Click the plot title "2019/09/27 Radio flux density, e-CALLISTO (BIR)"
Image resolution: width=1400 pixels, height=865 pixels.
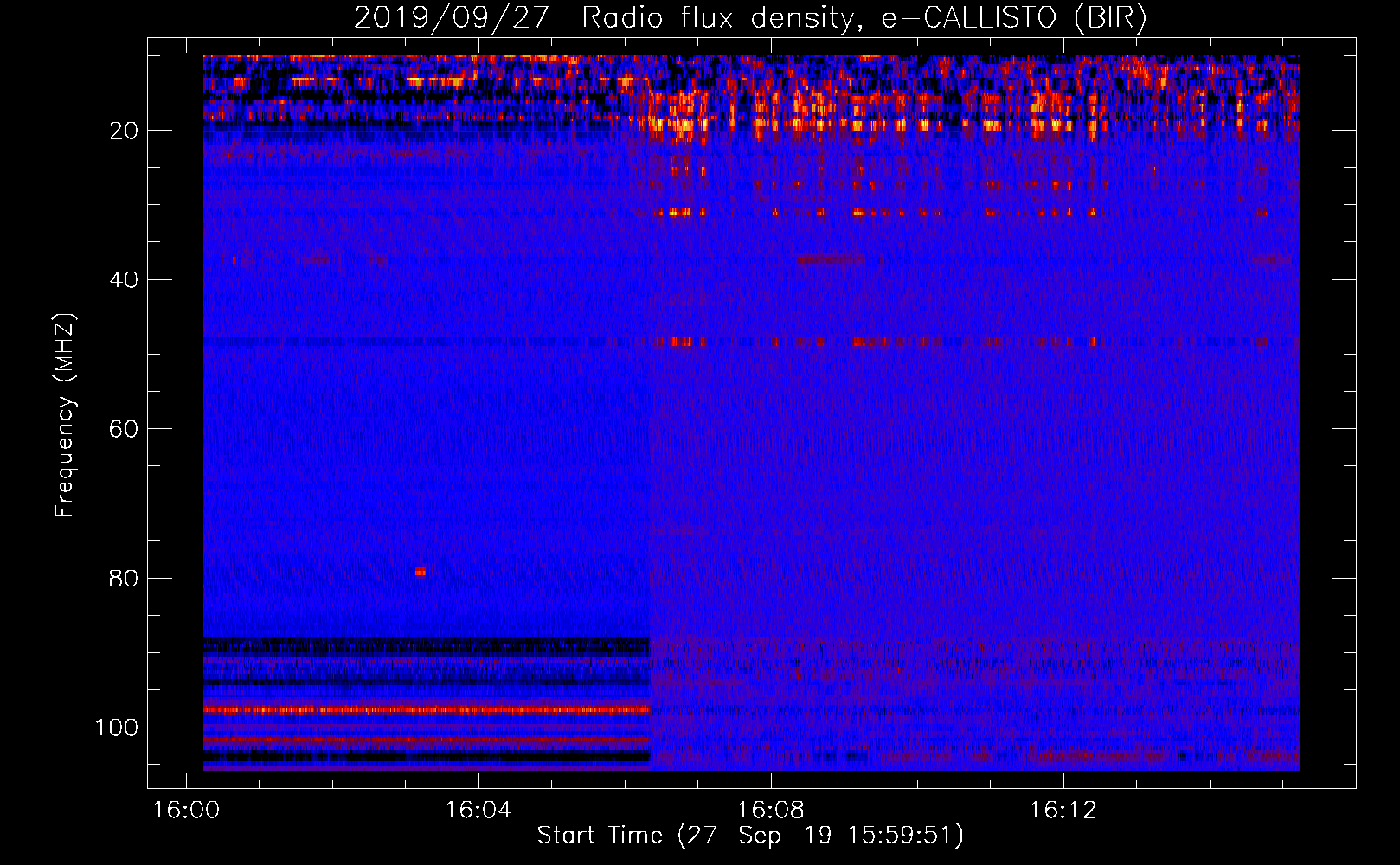[x=750, y=17]
